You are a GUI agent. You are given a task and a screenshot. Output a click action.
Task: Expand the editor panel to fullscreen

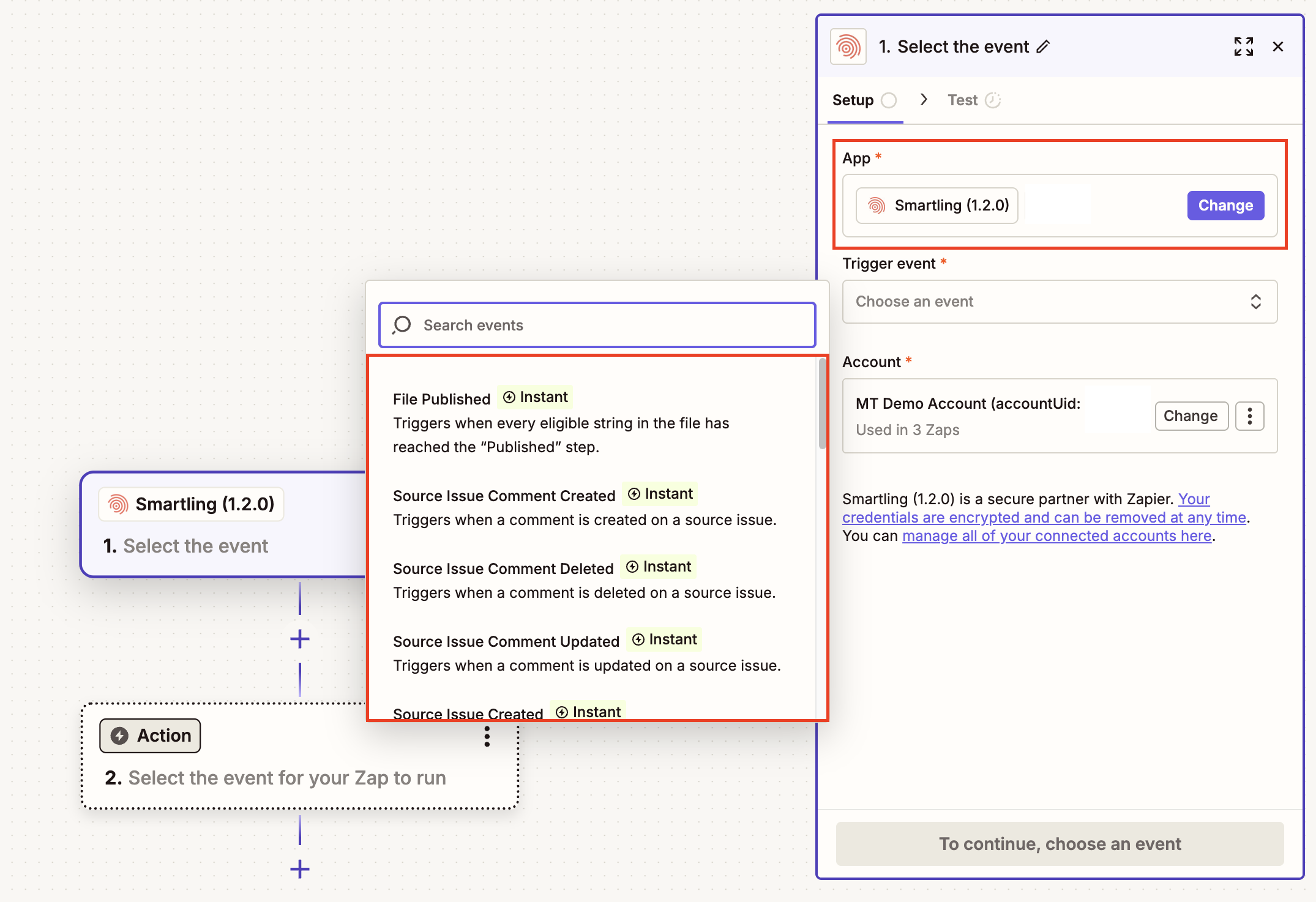[1243, 47]
